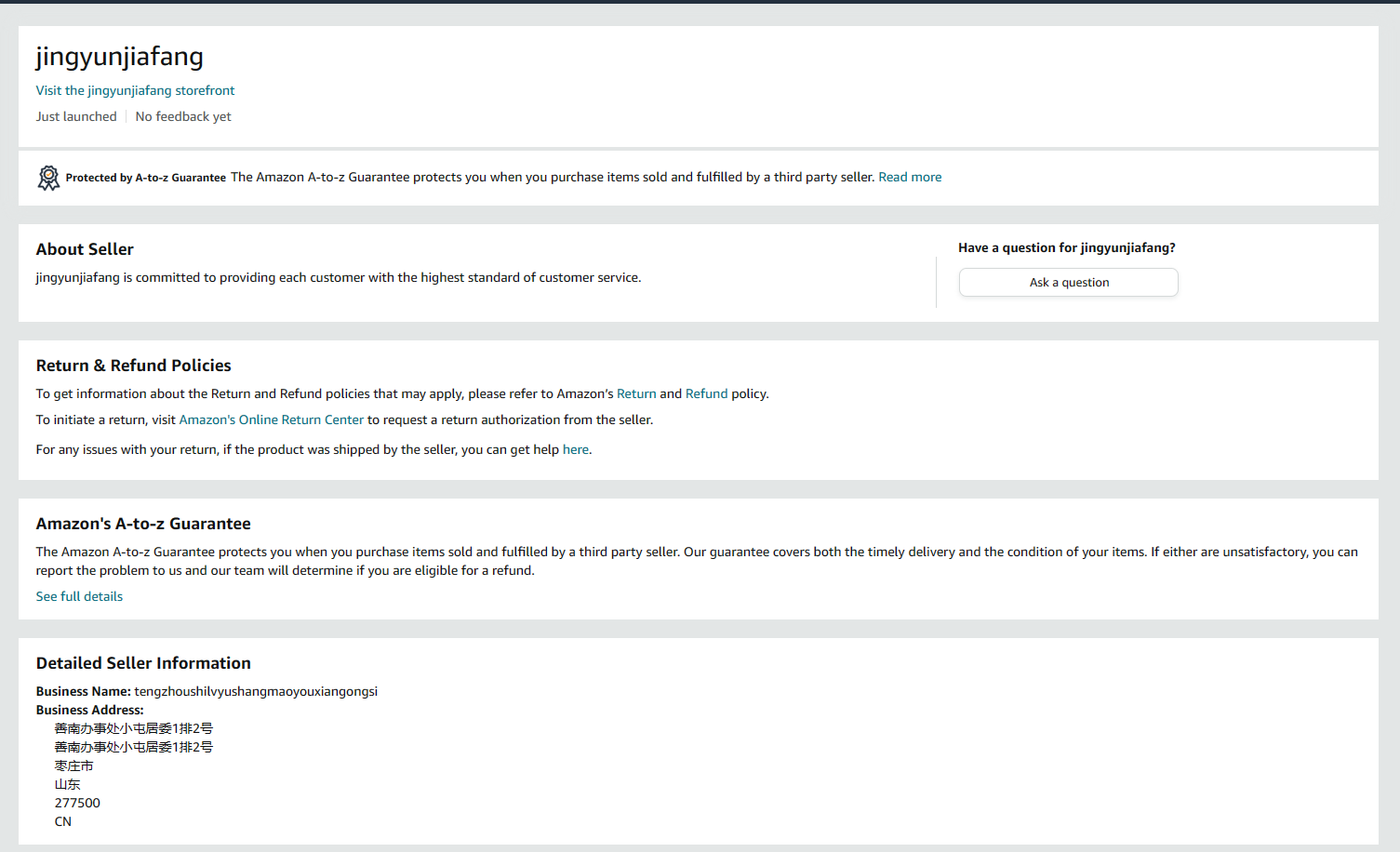Click the Detailed Seller Information heading
The width and height of the screenshot is (1400, 852).
(x=143, y=663)
